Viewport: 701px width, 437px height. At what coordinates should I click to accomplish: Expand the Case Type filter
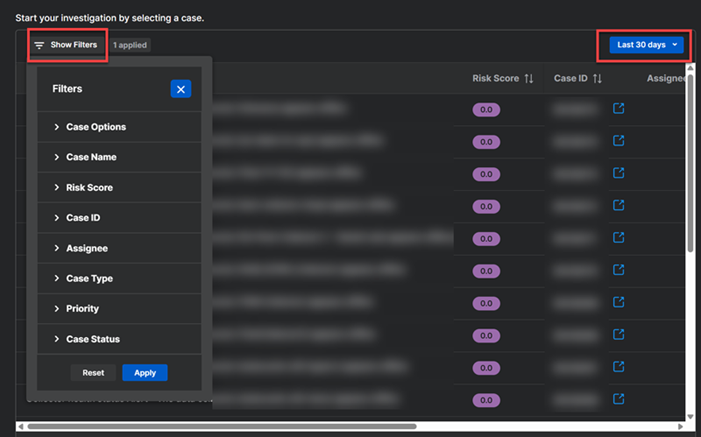[x=89, y=278]
